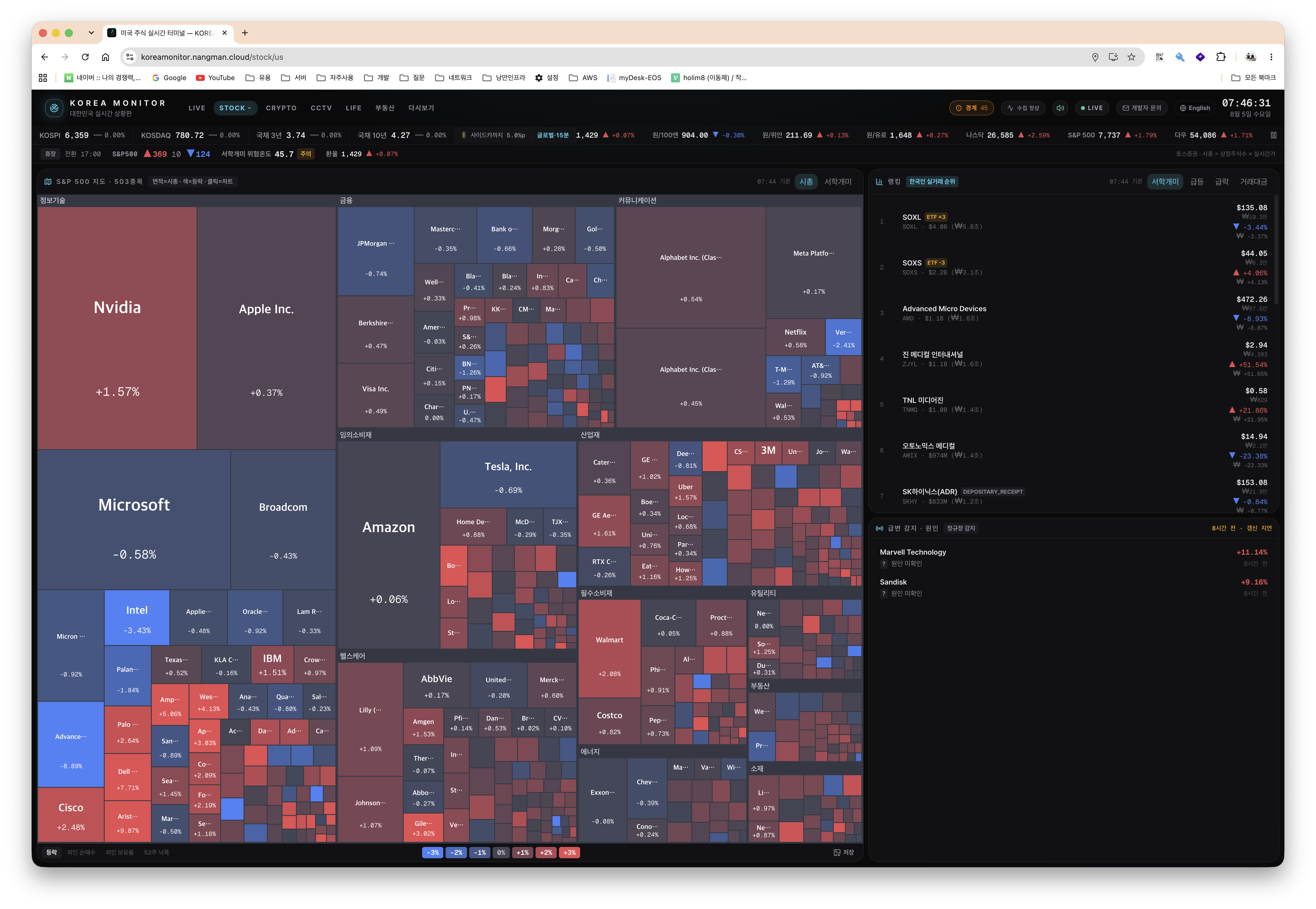Open the apps grid in bookmarks bar

pos(43,78)
